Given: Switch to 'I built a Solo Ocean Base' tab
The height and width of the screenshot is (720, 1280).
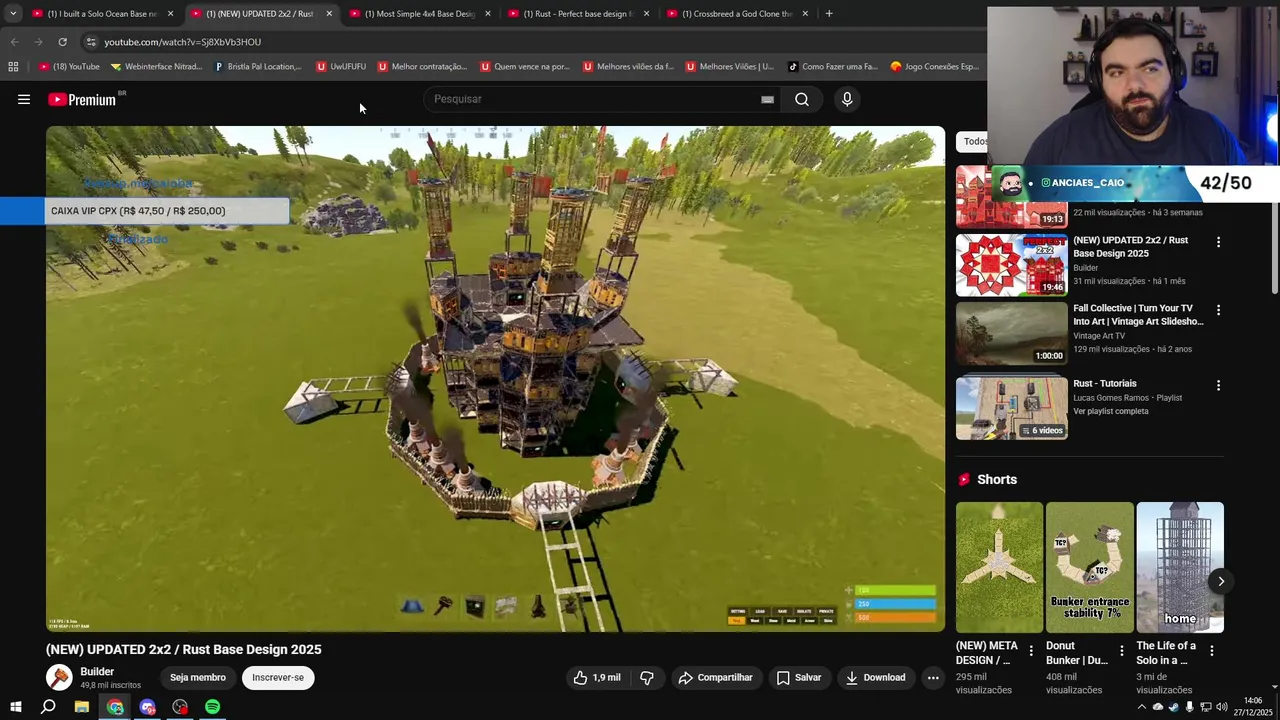Looking at the screenshot, I should [102, 14].
